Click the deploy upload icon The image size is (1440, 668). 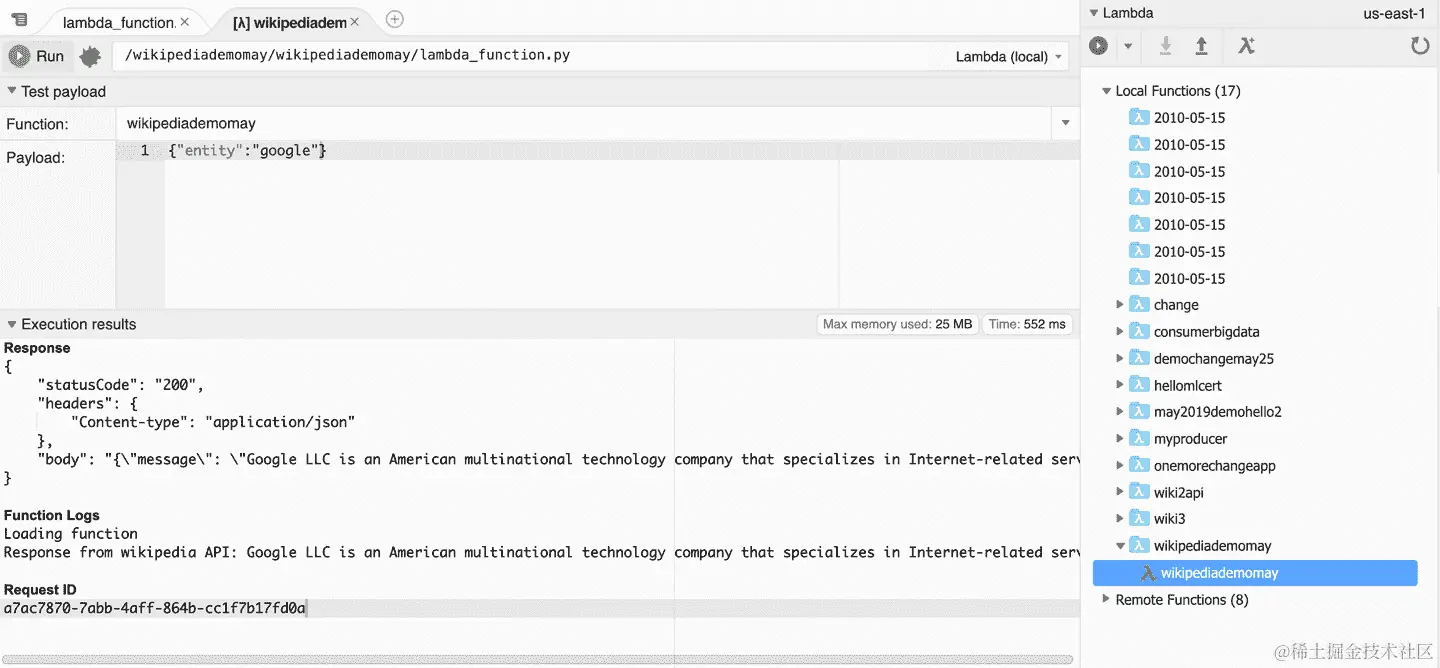click(1202, 46)
